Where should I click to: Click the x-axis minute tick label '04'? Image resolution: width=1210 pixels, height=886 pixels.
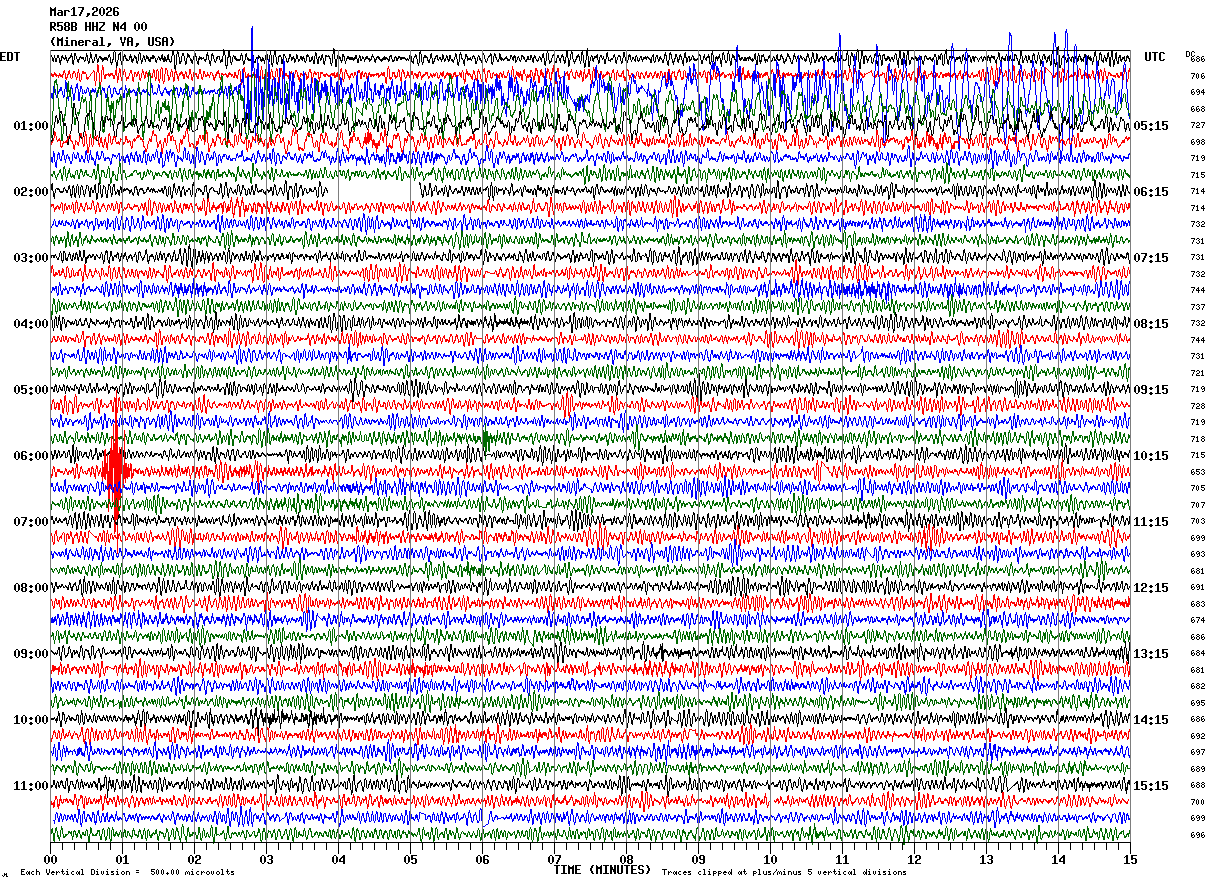[x=338, y=859]
